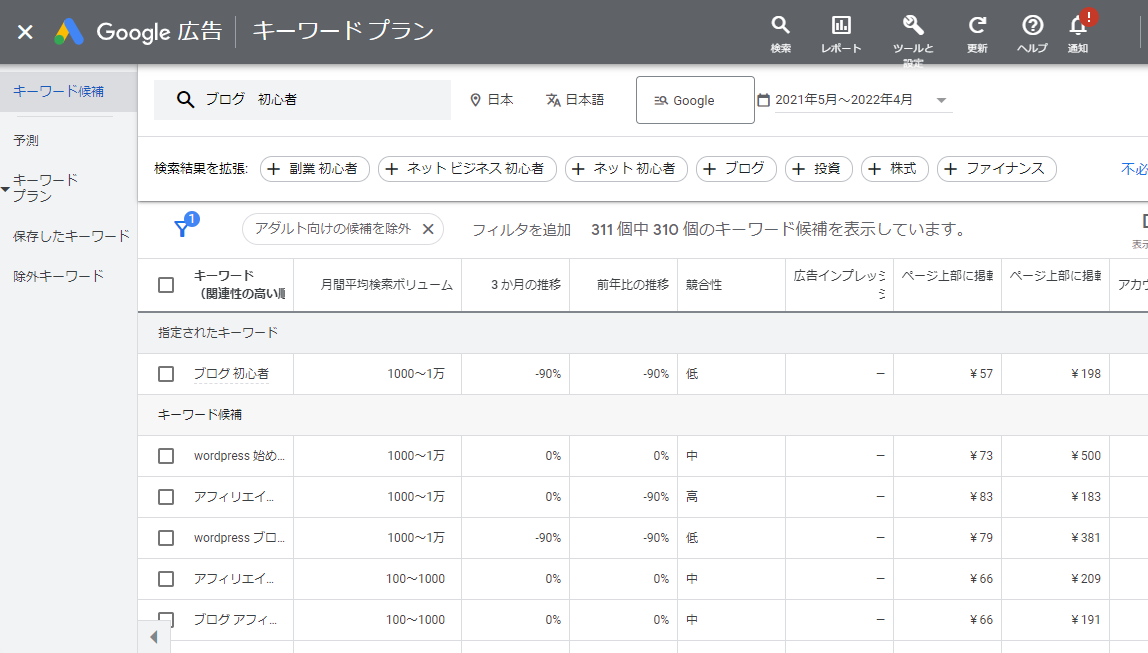Check the アフィリエイ... ¥83 row checkbox

click(x=166, y=497)
